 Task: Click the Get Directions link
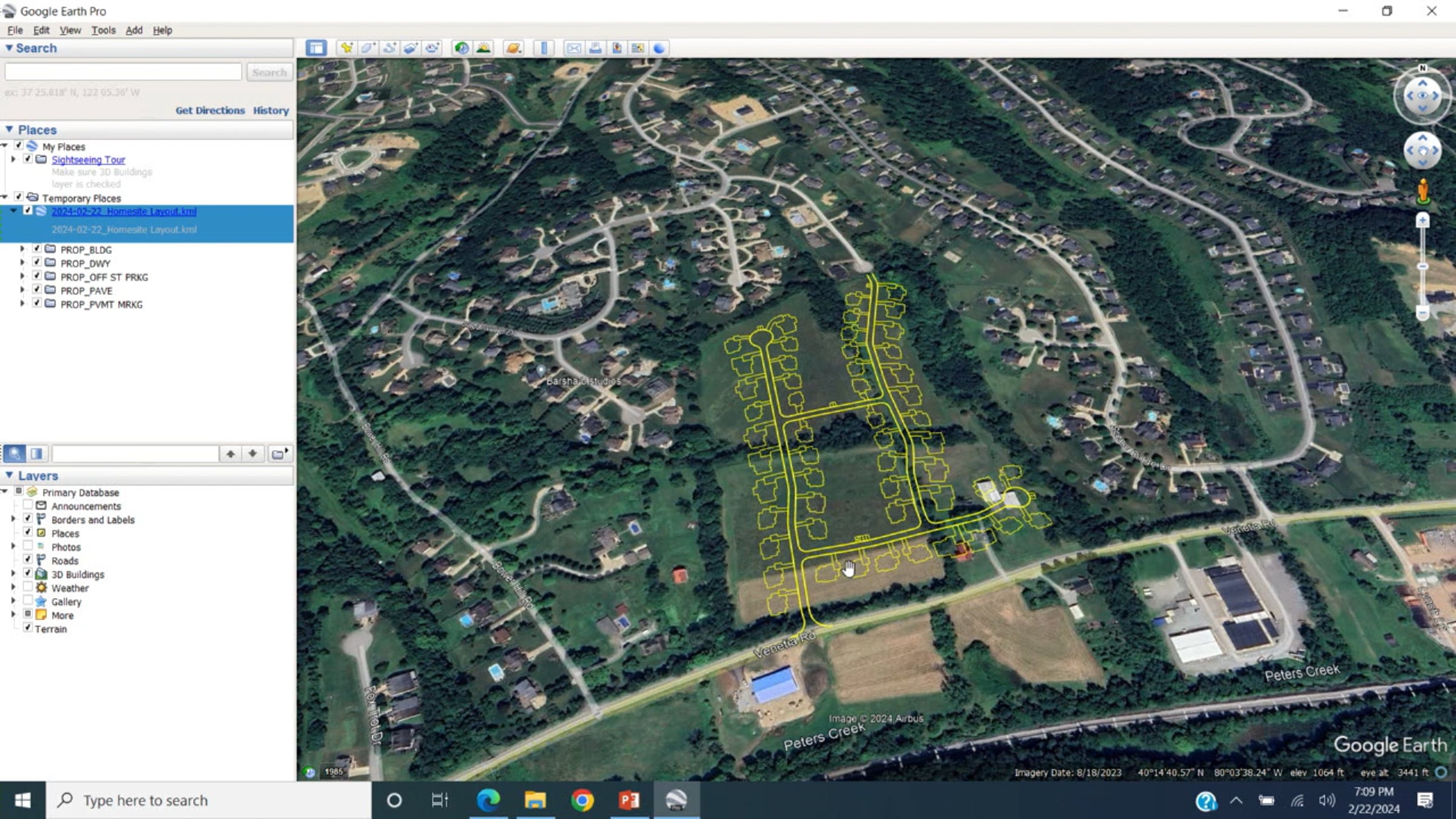click(210, 110)
